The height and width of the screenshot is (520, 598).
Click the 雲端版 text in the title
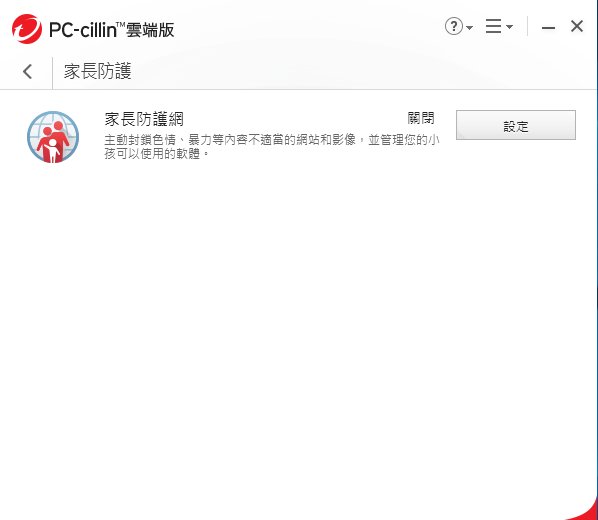[x=150, y=30]
